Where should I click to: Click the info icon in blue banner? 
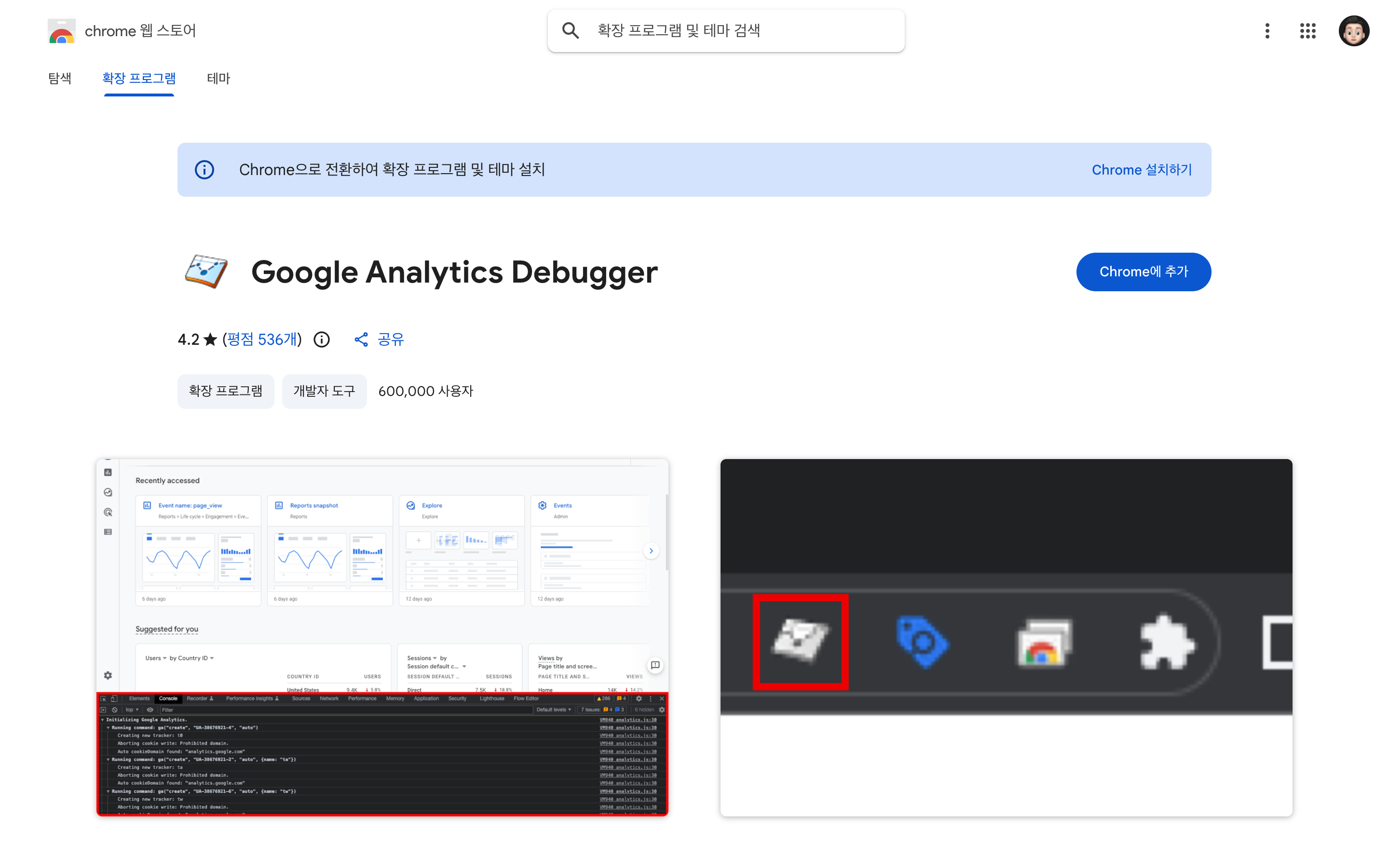pos(204,170)
